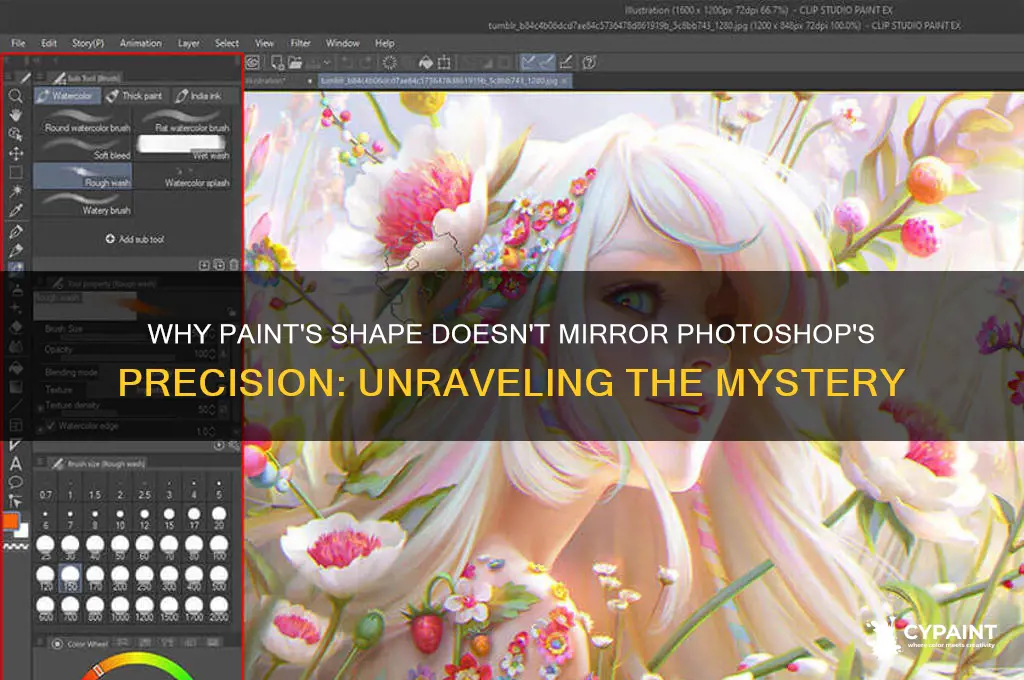Click the transparent color checker swatch

[16, 545]
